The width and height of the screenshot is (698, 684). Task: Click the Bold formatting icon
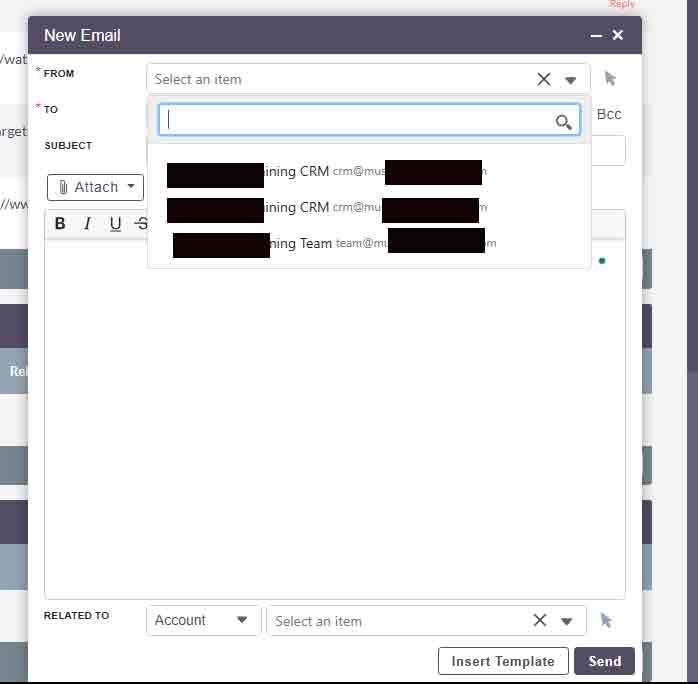[60, 224]
